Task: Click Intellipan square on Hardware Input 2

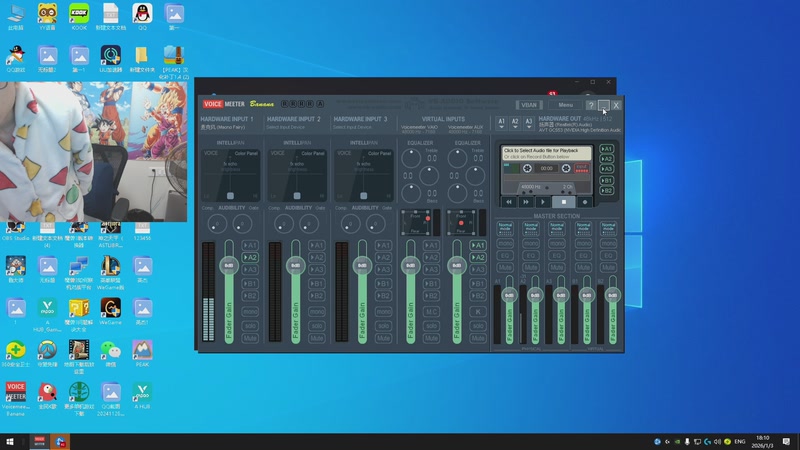Action: tap(297, 196)
